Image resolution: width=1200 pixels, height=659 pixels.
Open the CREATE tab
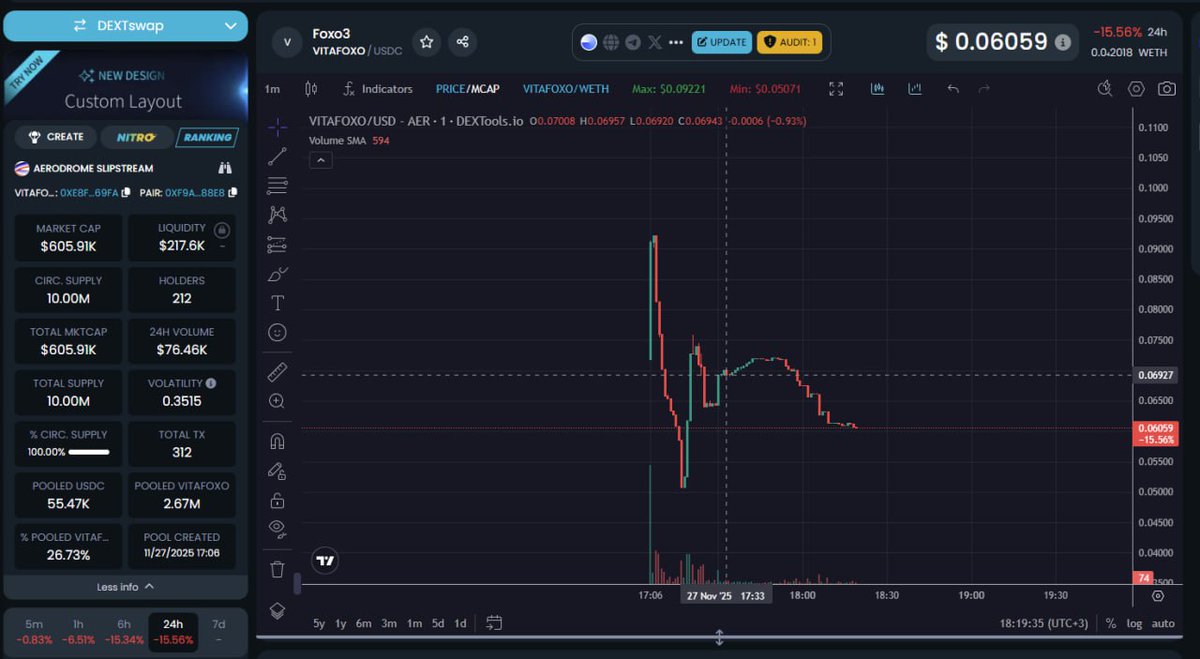(x=56, y=137)
